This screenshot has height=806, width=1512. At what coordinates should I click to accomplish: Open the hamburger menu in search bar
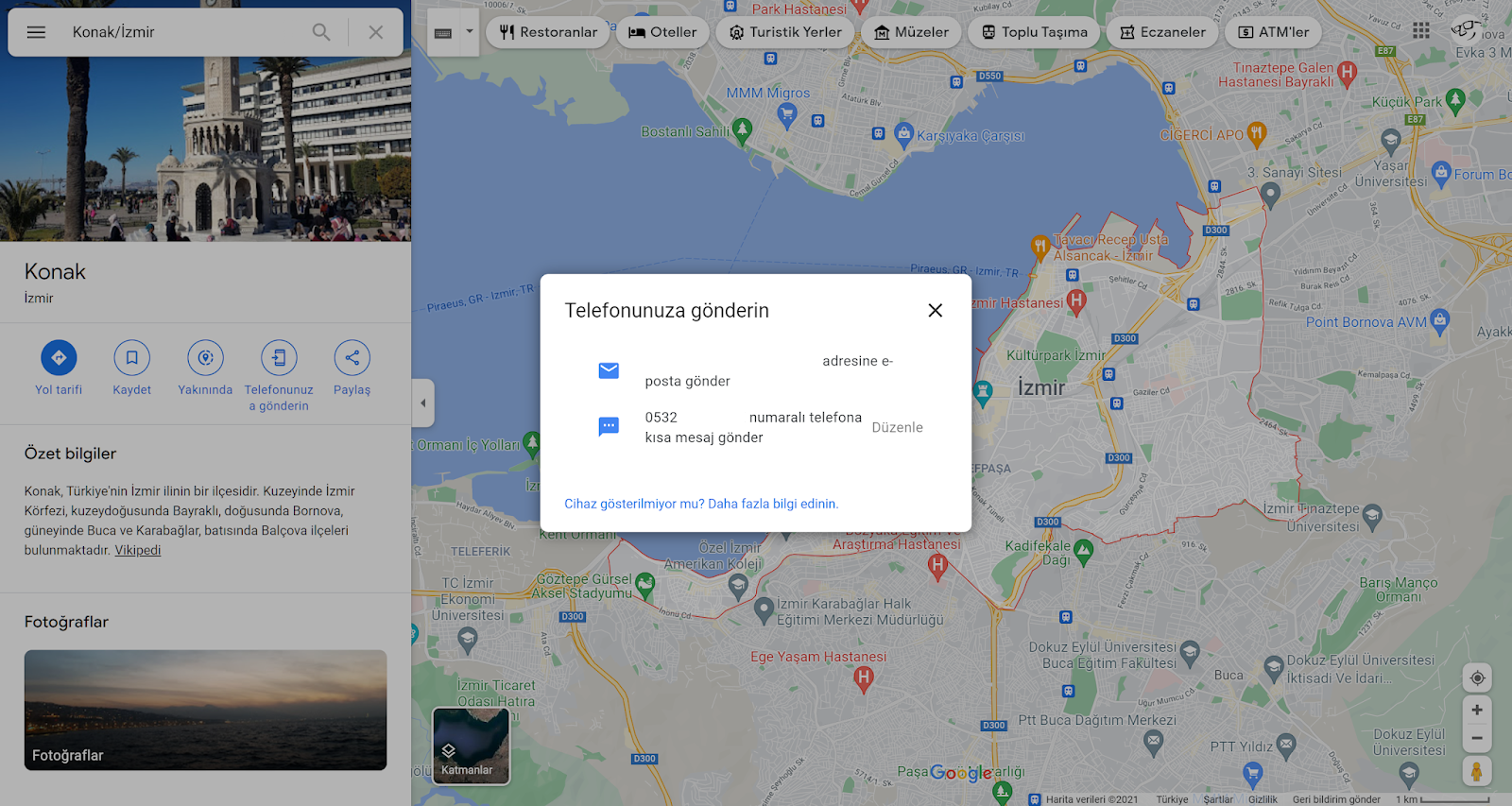click(36, 32)
